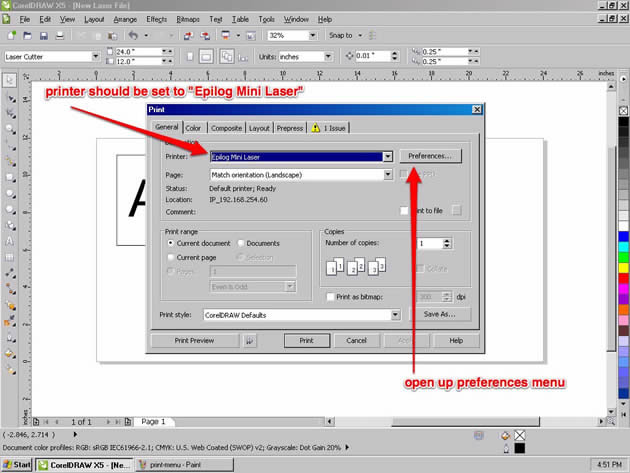Click the Application launcher icon

pyautogui.click(x=226, y=35)
